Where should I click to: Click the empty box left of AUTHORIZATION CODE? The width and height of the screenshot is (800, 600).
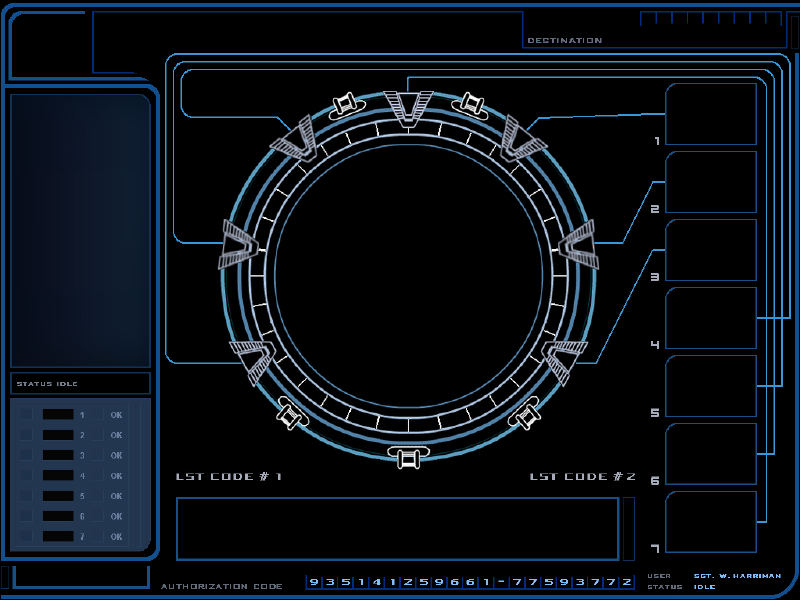(81, 577)
